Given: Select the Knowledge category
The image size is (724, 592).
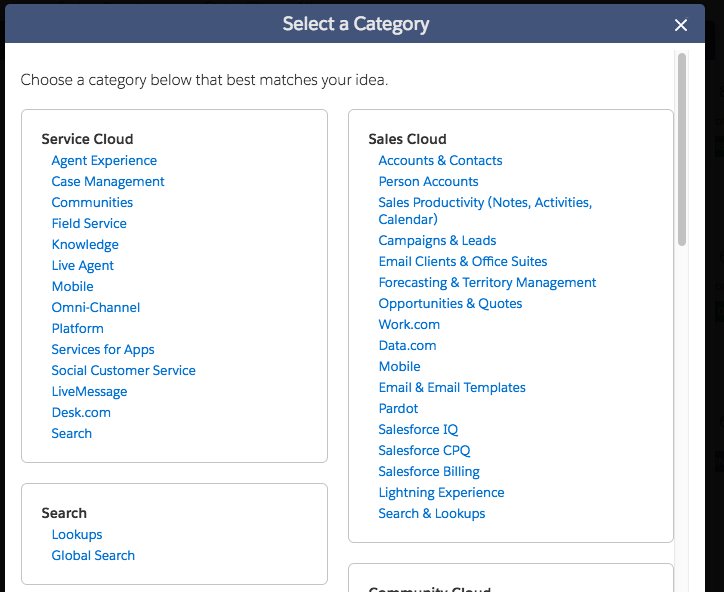Looking at the screenshot, I should tap(85, 244).
